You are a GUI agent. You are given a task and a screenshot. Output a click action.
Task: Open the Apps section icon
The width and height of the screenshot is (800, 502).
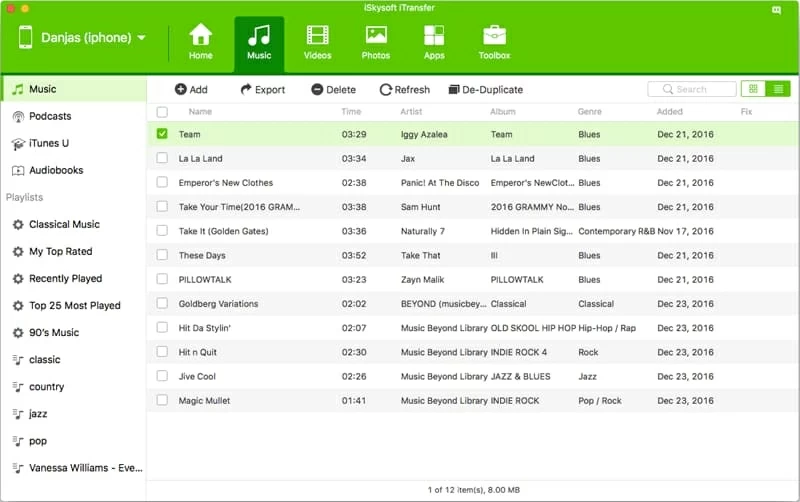tap(434, 37)
